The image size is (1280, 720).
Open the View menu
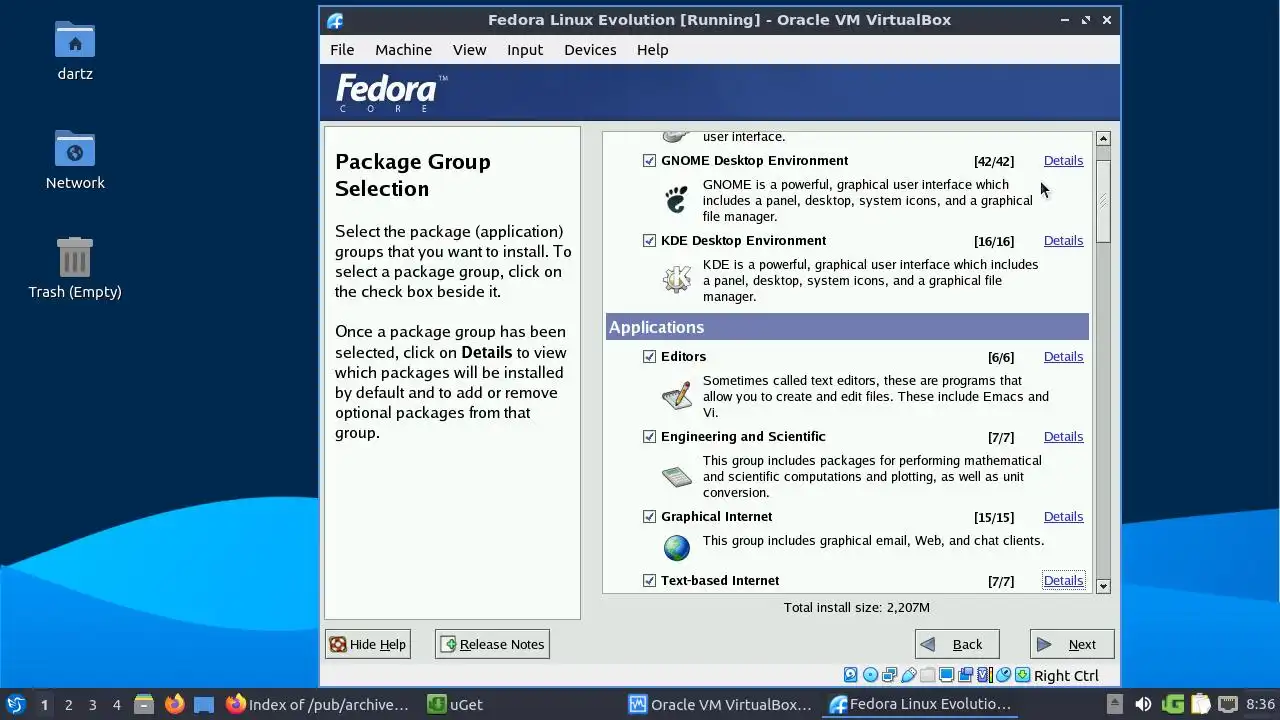point(469,49)
